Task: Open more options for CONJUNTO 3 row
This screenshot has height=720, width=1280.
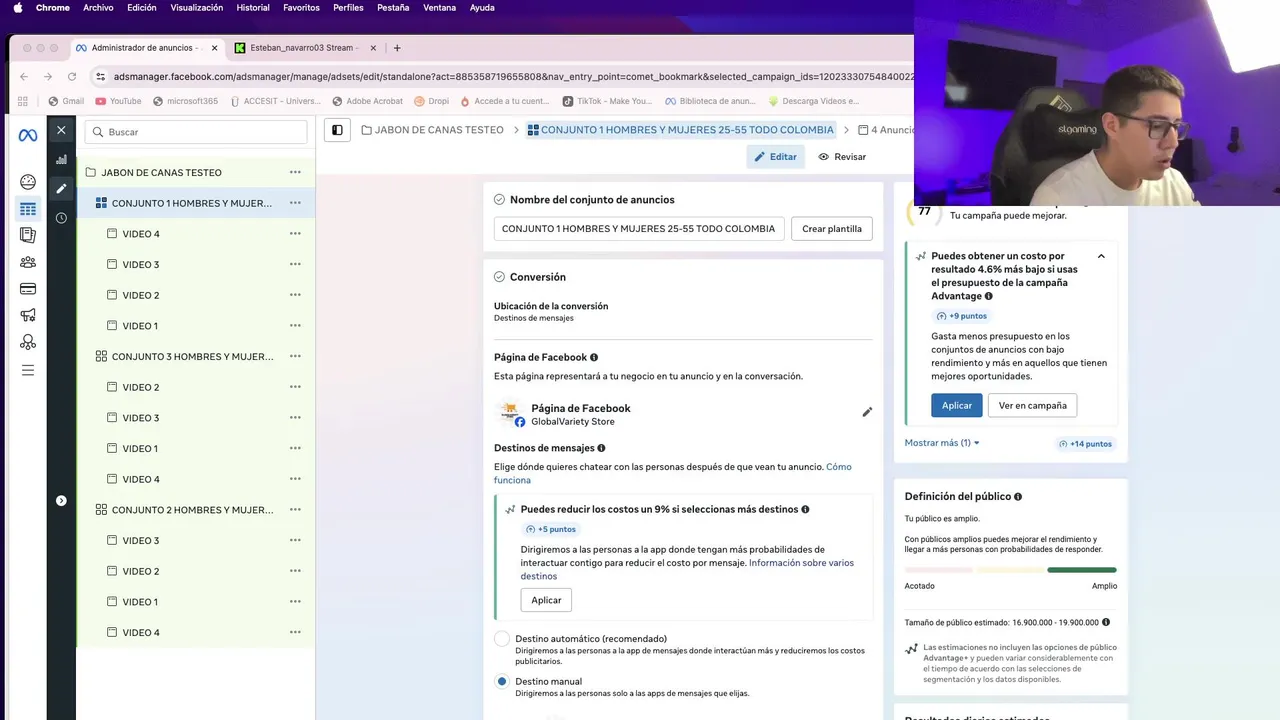Action: 295,356
